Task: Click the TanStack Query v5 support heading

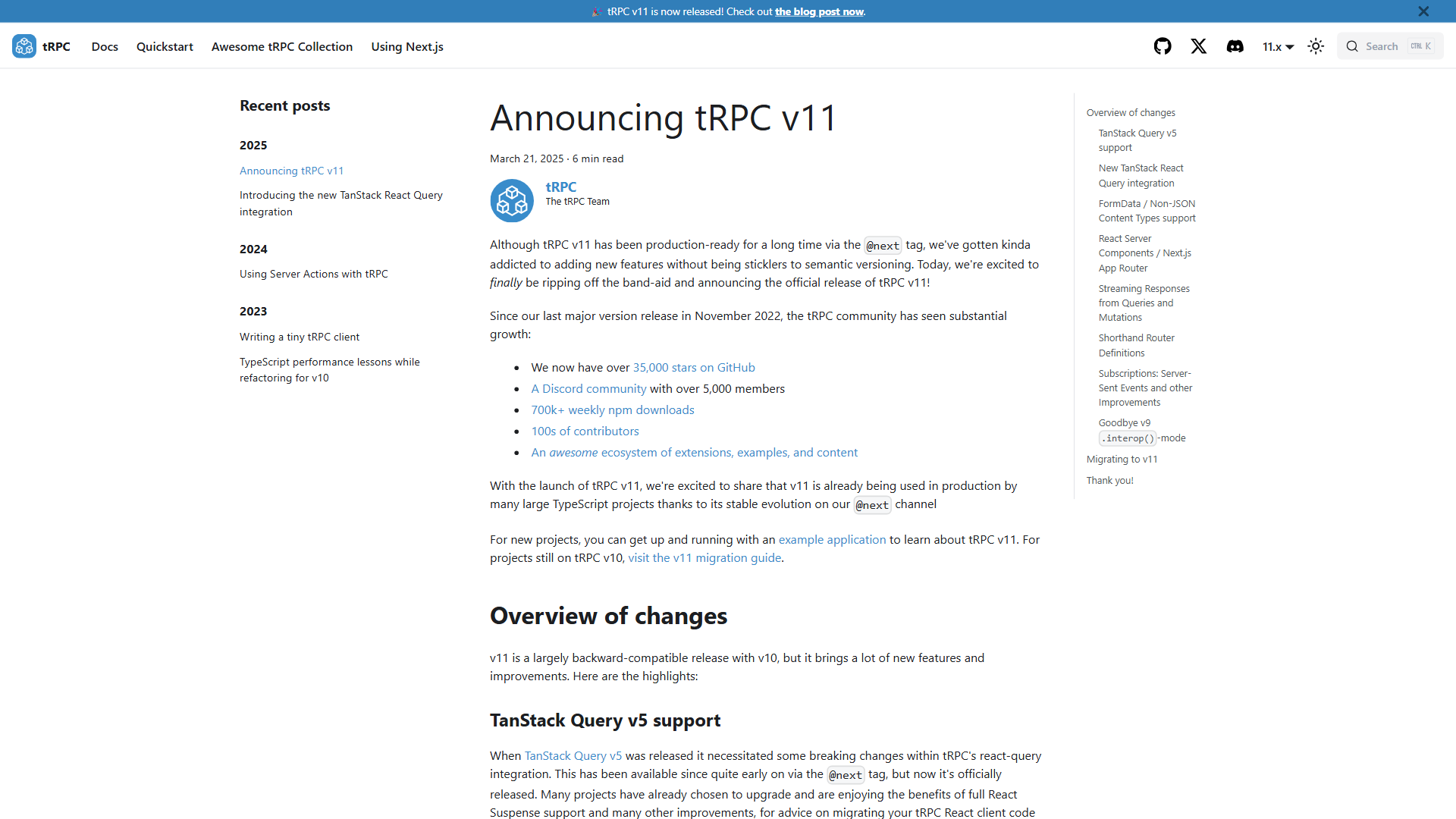Action: 605,720
